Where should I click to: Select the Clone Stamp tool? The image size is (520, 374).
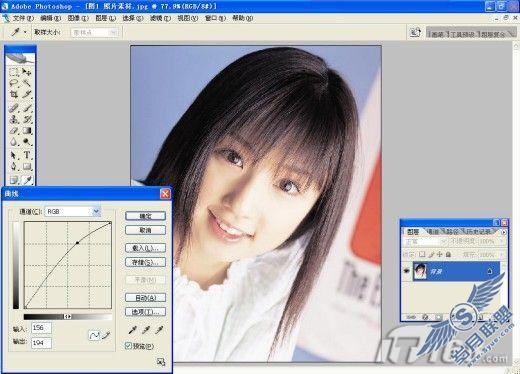tap(14, 119)
